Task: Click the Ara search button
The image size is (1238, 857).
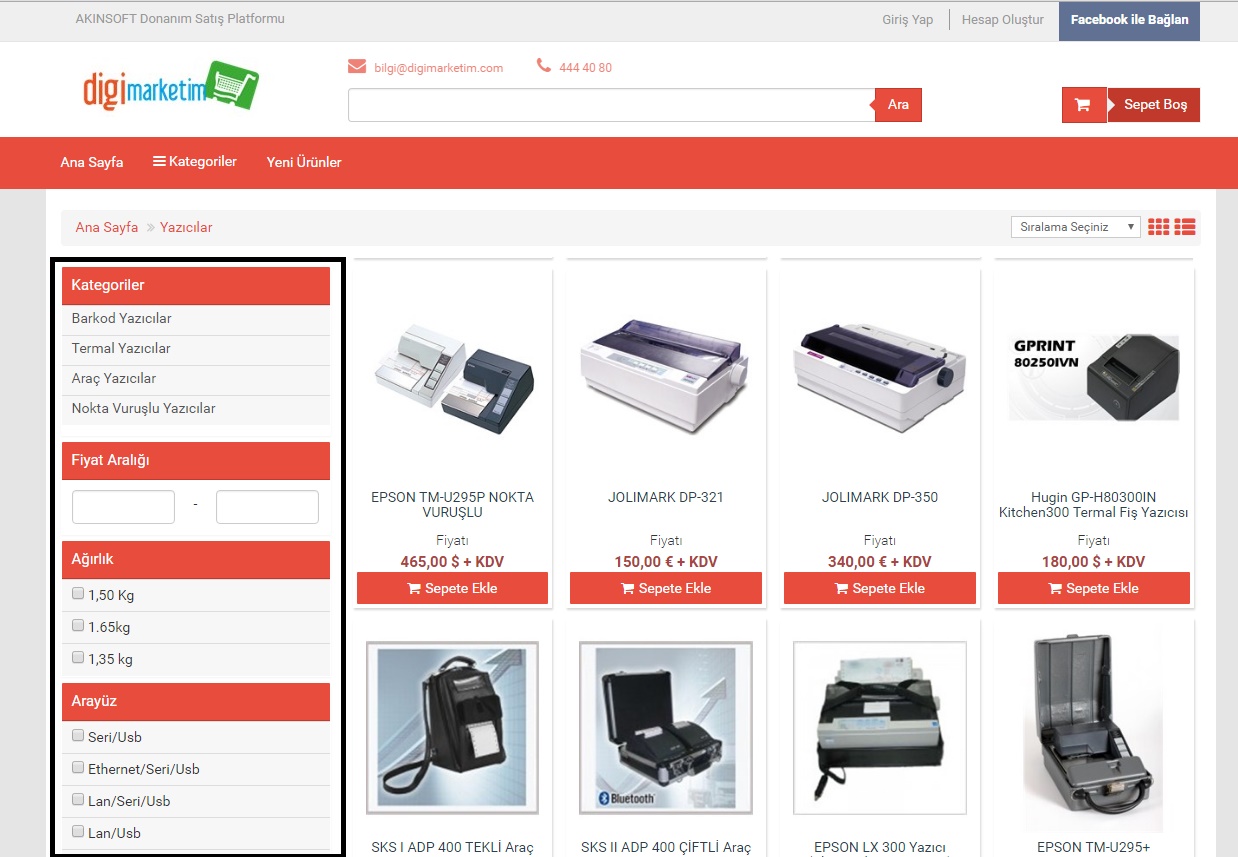Action: click(x=898, y=105)
